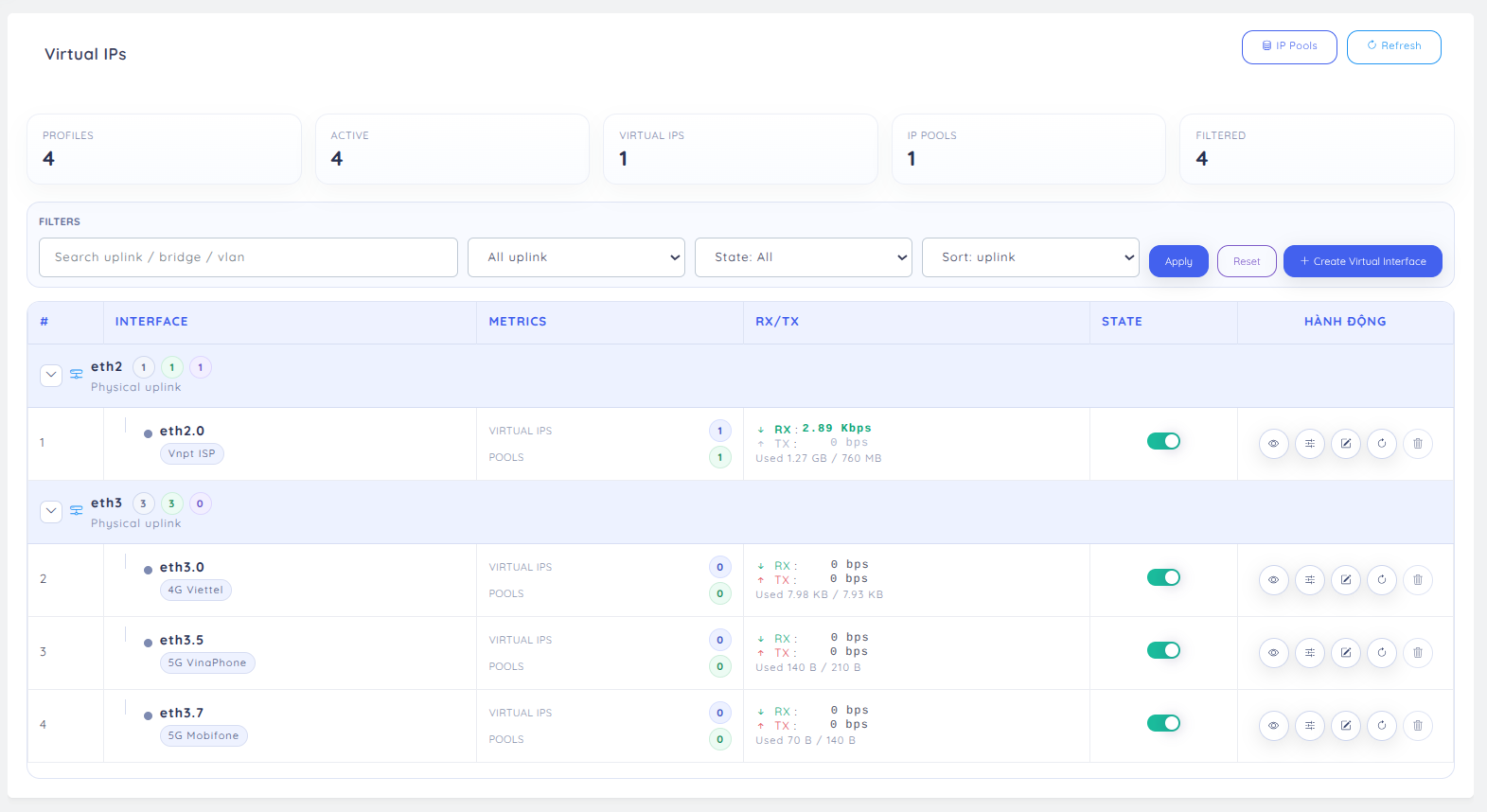Screen dimensions: 1487x812
Task: Delete the eth3.5 interface
Action: (1417, 652)
